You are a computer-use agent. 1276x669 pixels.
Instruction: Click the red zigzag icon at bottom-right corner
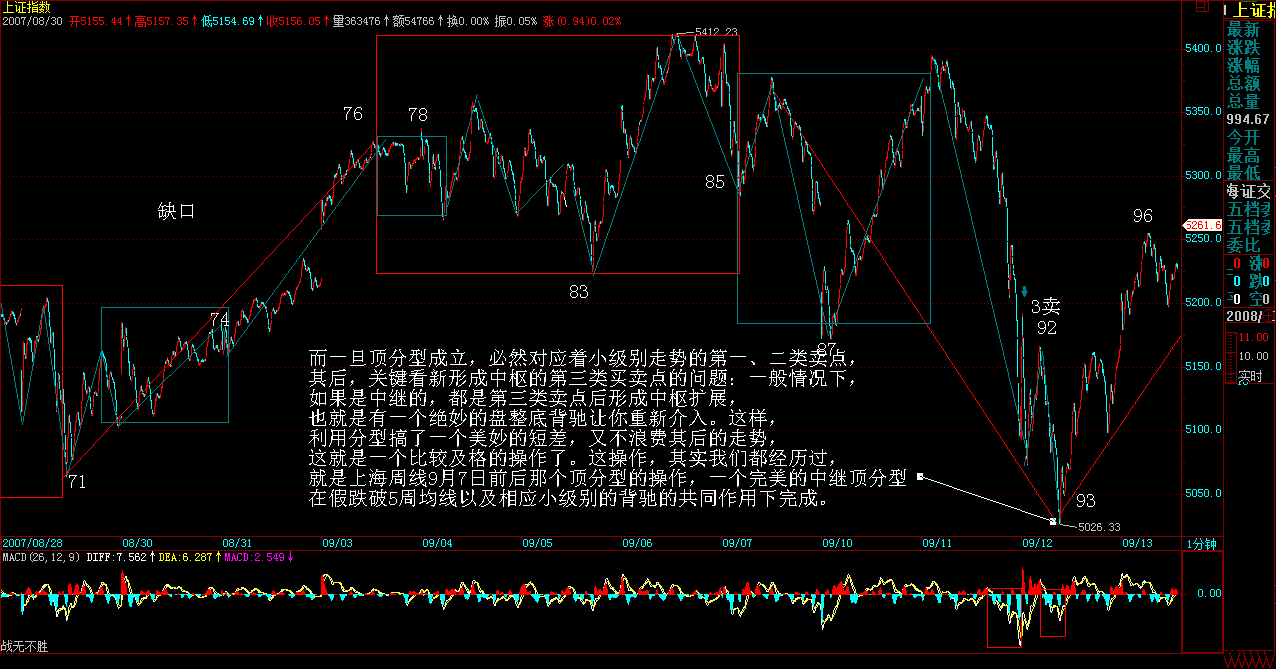[1250, 661]
